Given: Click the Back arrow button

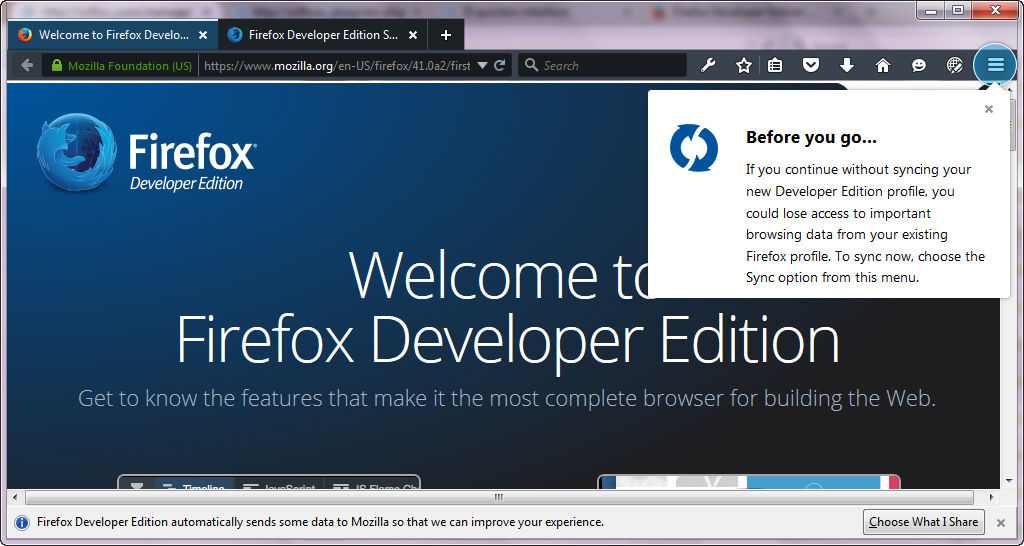Looking at the screenshot, I should point(27,65).
